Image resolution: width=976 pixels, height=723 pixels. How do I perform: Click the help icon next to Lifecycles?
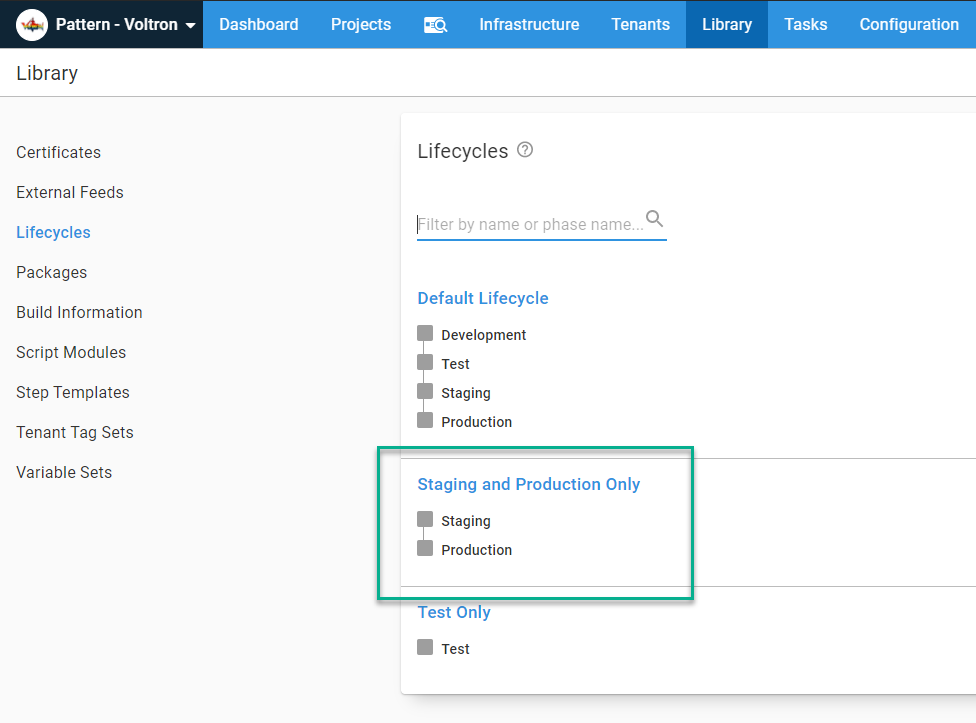click(524, 149)
